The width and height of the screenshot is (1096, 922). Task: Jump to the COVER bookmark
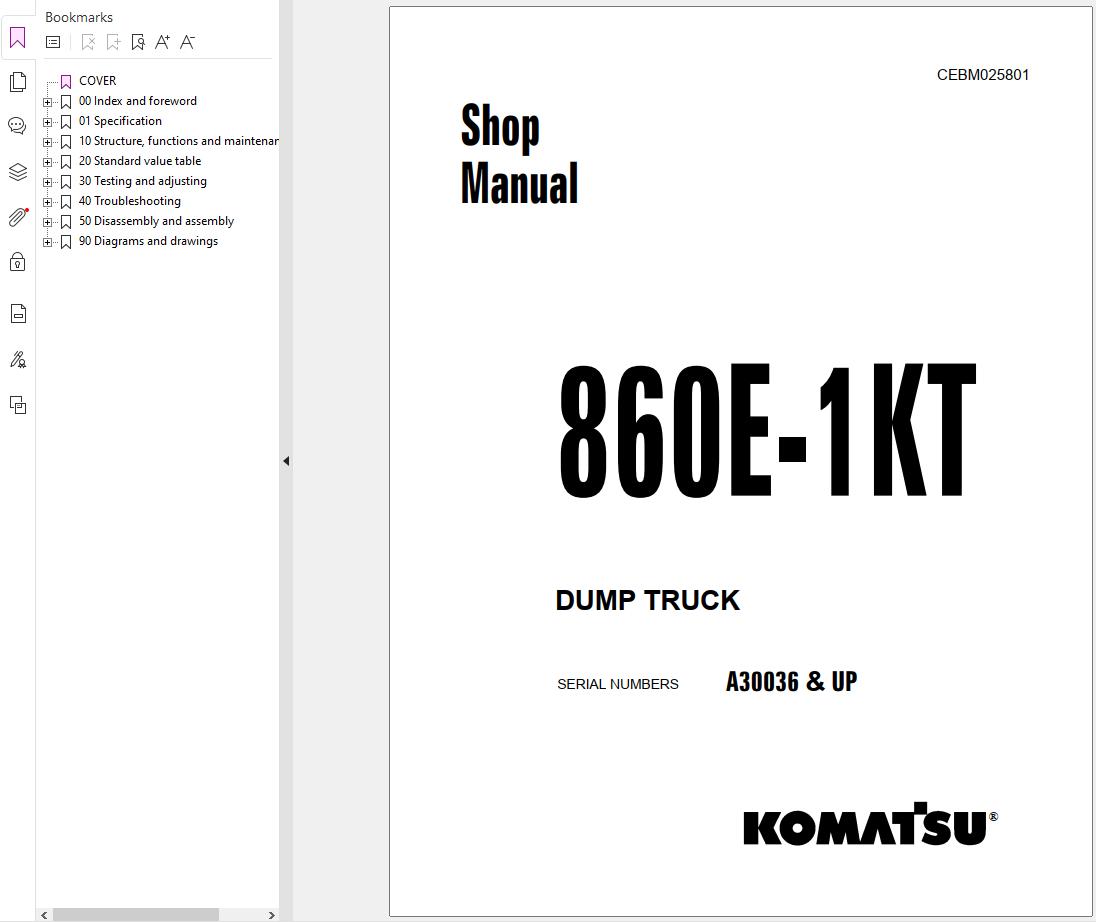97,81
